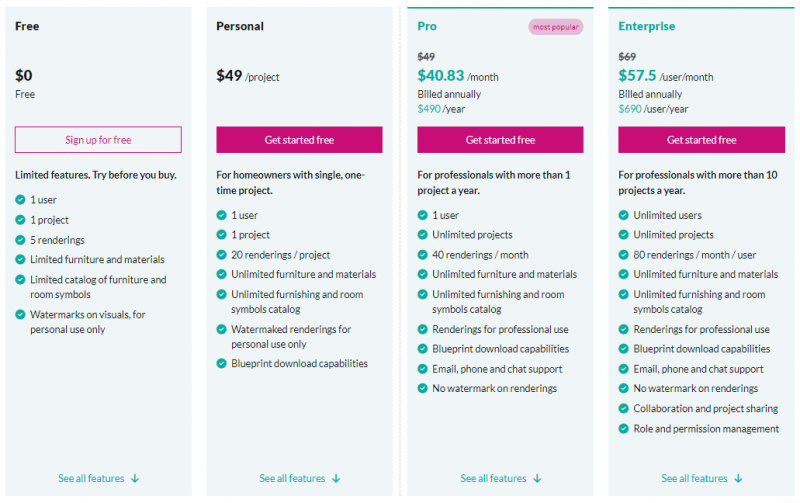The height and width of the screenshot is (503, 800).
Task: Click checkmark beside "20 renderings / project"
Action: [222, 255]
